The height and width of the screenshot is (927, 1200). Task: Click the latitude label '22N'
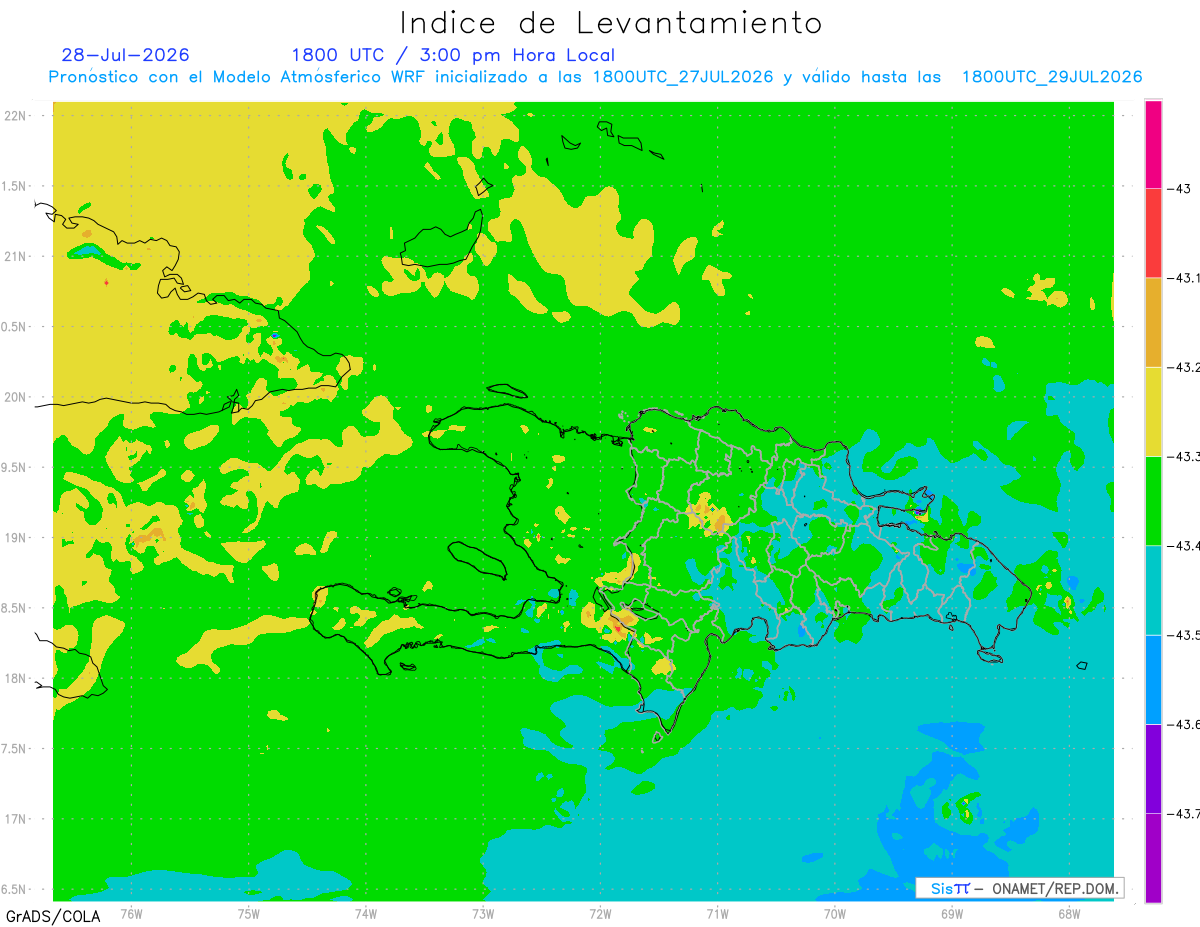pos(15,116)
